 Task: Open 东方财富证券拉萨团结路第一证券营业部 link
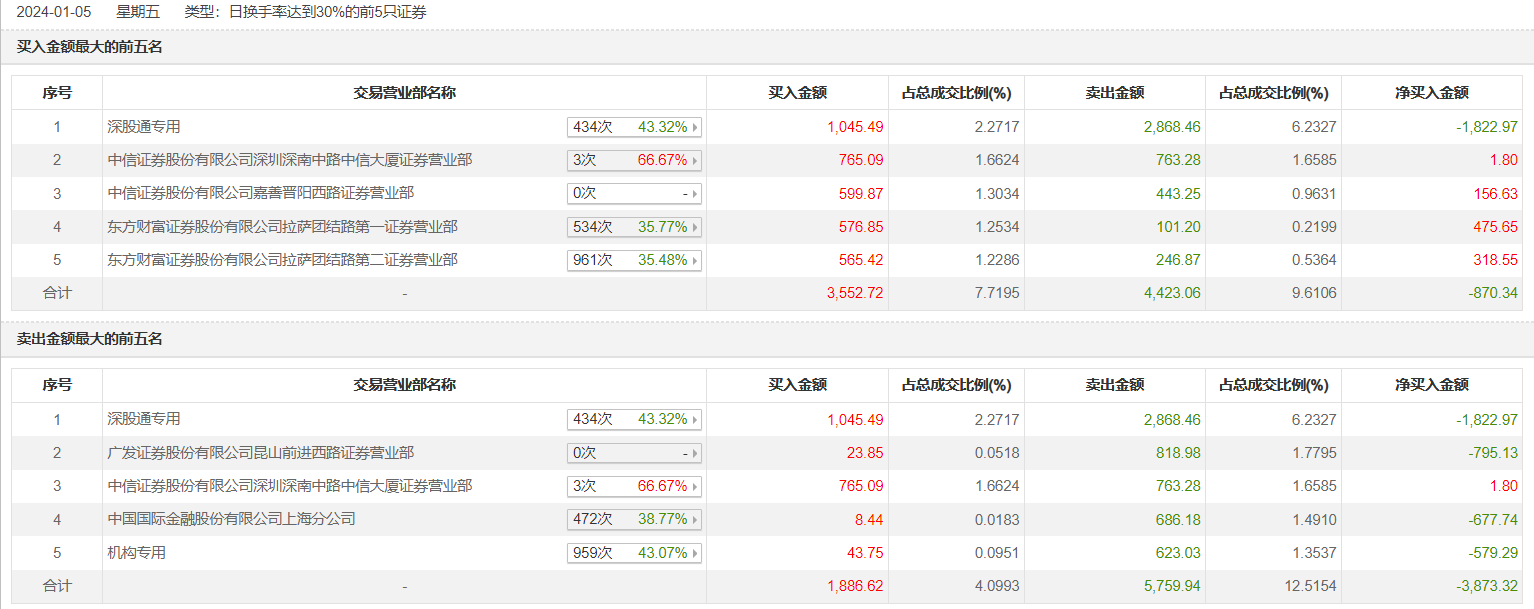coord(282,227)
